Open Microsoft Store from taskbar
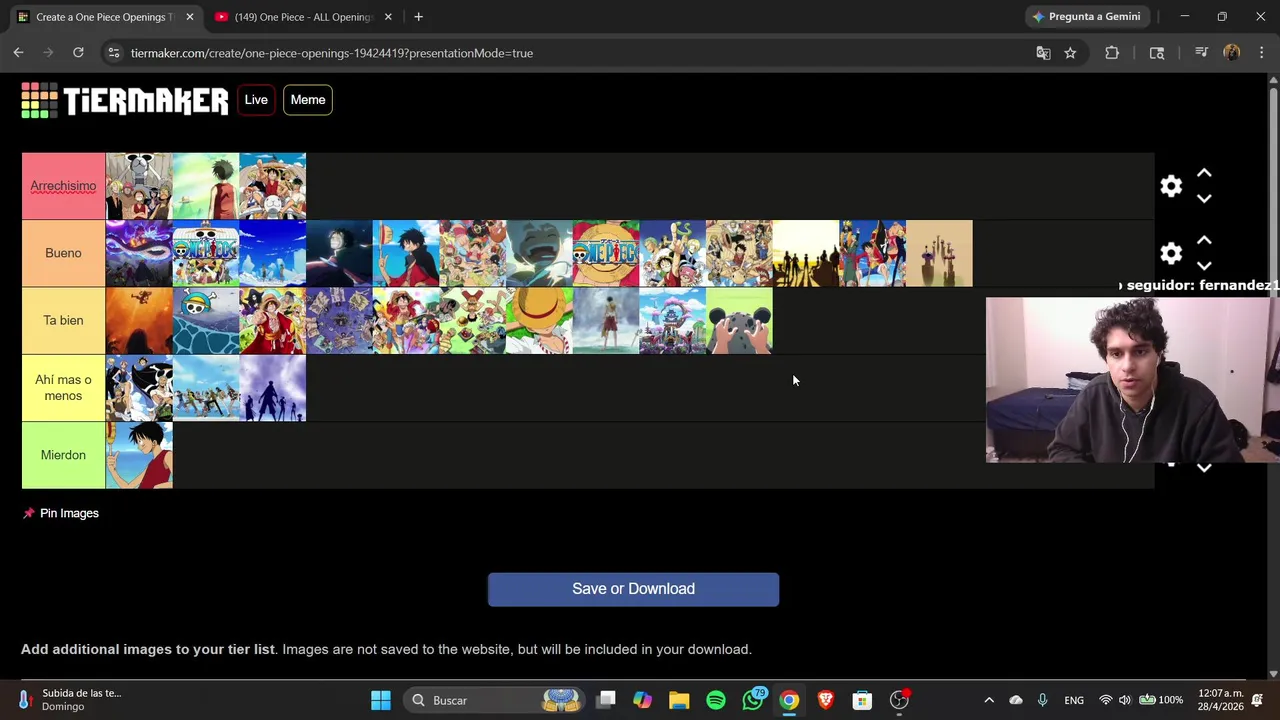 [x=862, y=700]
